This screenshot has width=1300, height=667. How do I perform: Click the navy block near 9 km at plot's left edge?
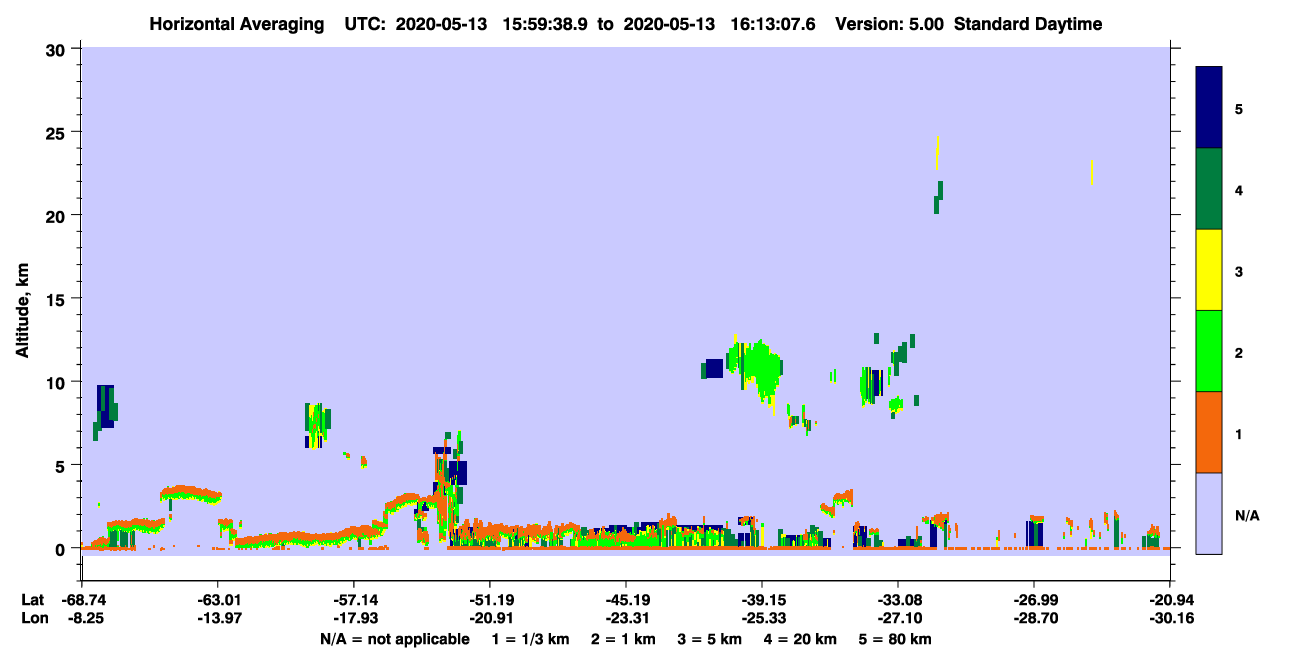105,406
